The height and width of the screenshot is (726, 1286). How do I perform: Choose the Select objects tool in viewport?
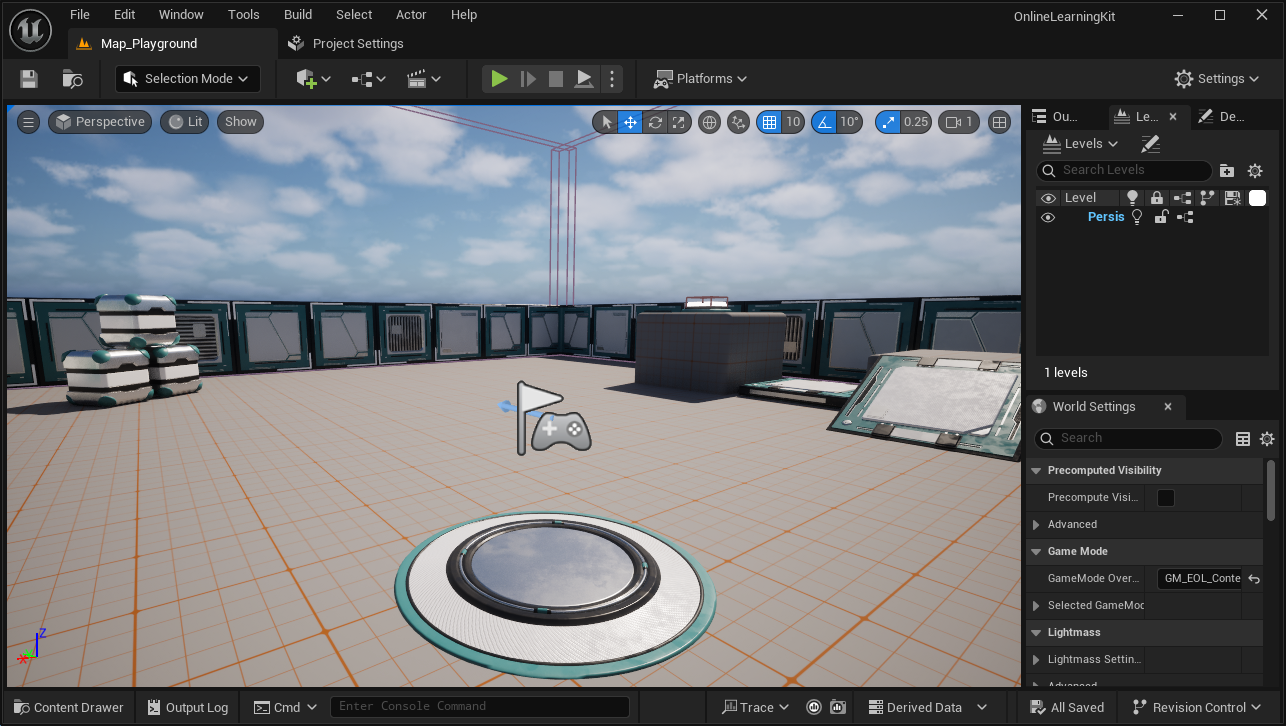605,122
